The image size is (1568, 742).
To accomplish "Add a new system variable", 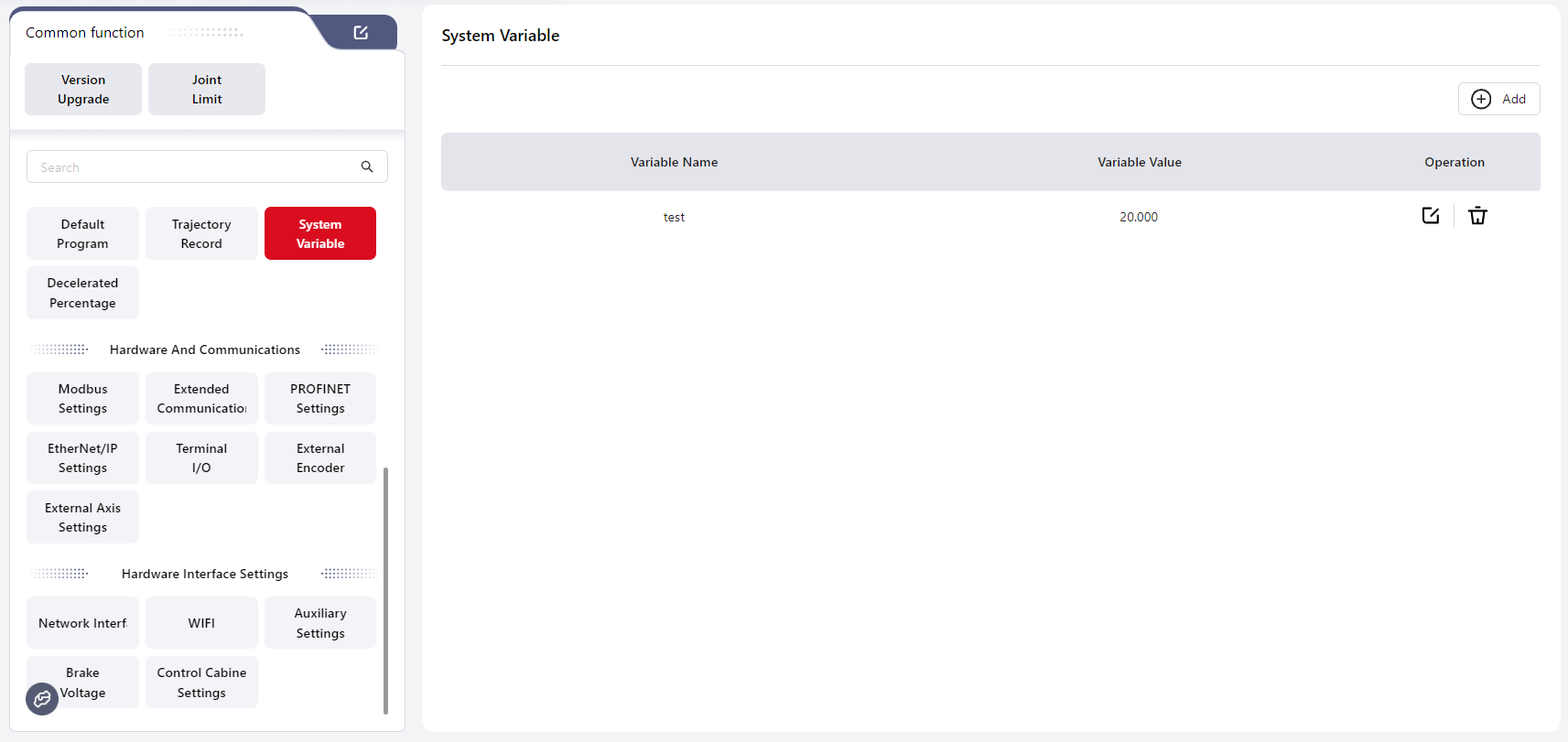I will pos(1498,99).
